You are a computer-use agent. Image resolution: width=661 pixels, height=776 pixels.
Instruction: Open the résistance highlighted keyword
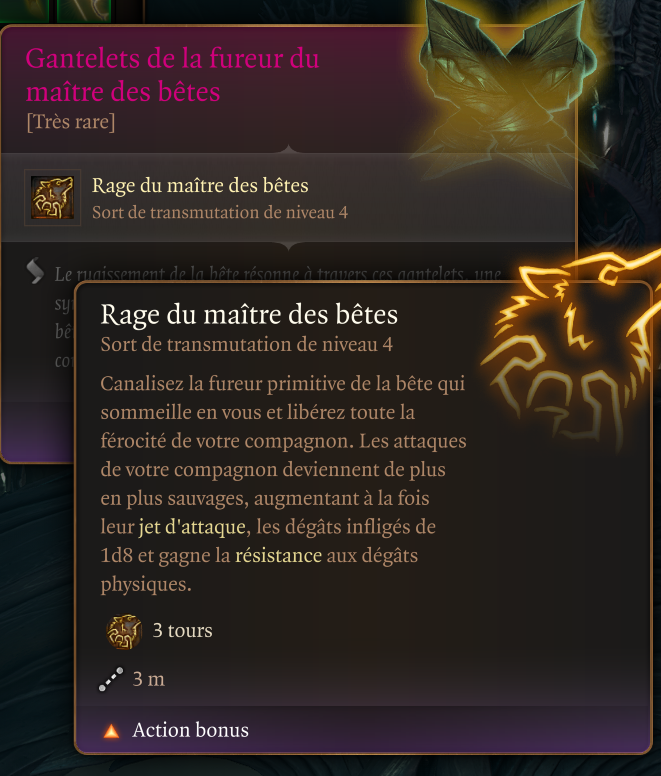[x=279, y=556]
